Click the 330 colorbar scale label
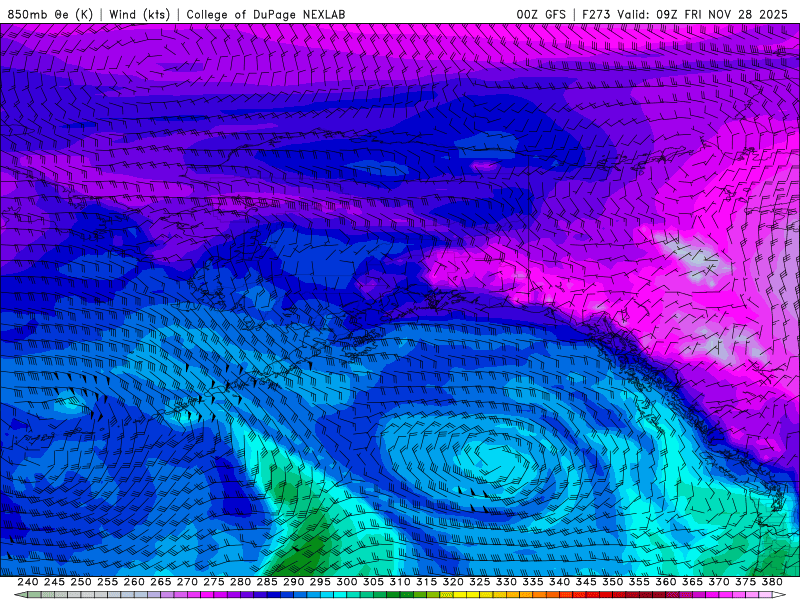The height and width of the screenshot is (600, 800). (506, 582)
